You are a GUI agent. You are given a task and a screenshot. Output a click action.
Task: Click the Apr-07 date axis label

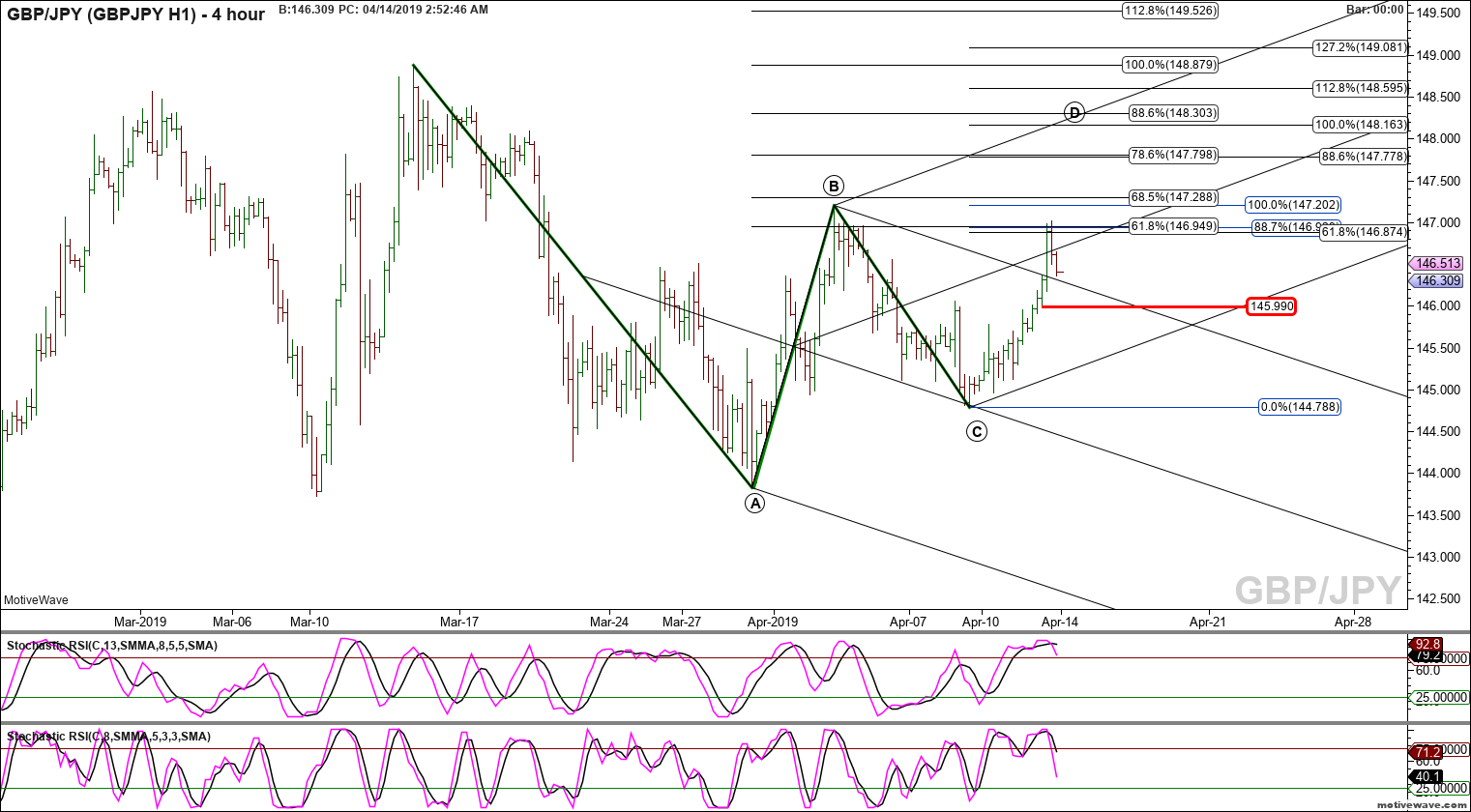click(908, 622)
